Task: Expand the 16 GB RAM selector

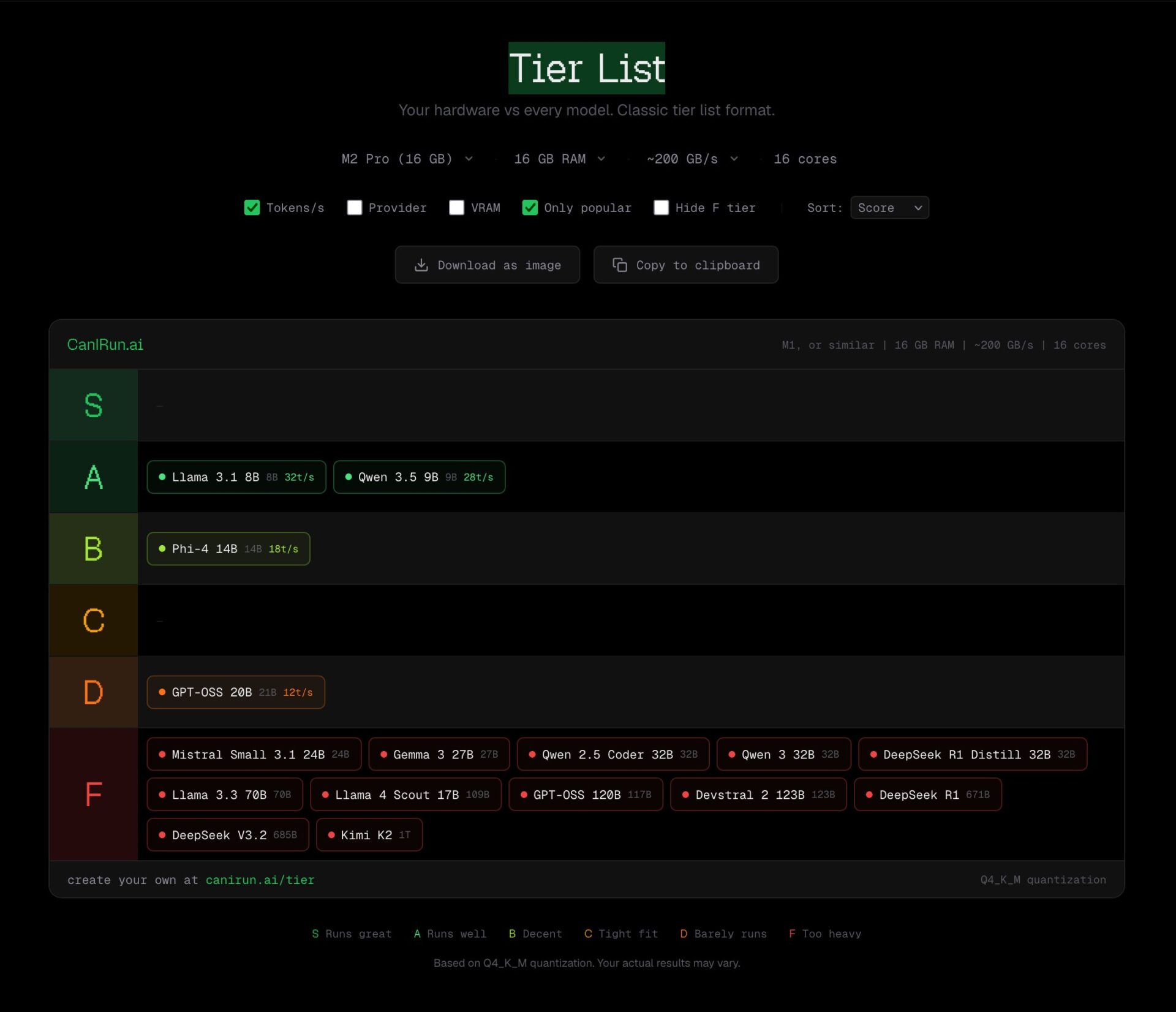Action: (x=559, y=159)
